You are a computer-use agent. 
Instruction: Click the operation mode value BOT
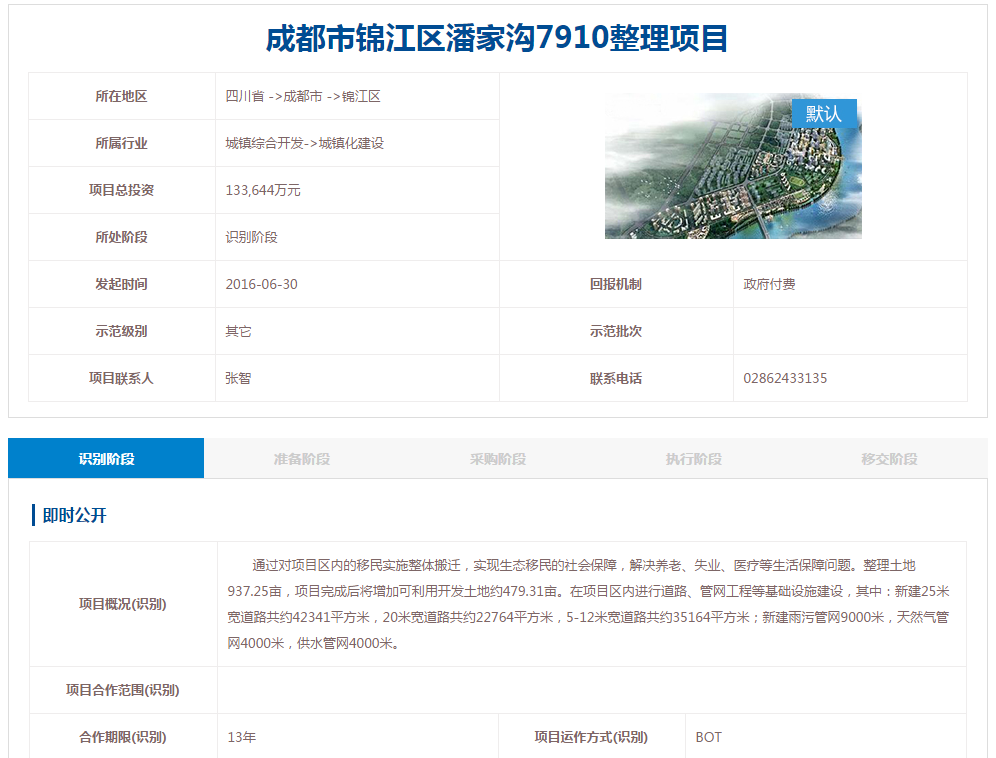[x=708, y=737]
